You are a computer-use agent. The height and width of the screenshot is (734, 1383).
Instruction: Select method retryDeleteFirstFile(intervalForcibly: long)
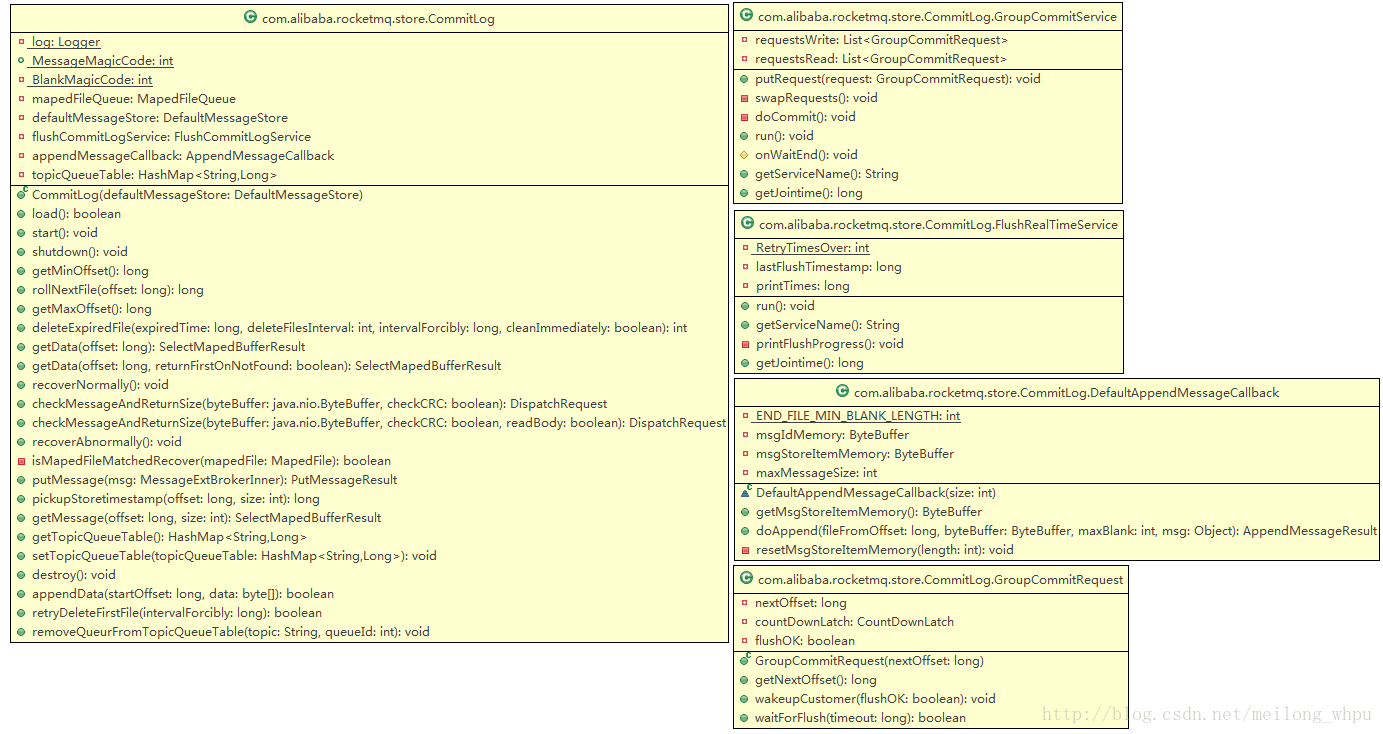click(x=177, y=613)
